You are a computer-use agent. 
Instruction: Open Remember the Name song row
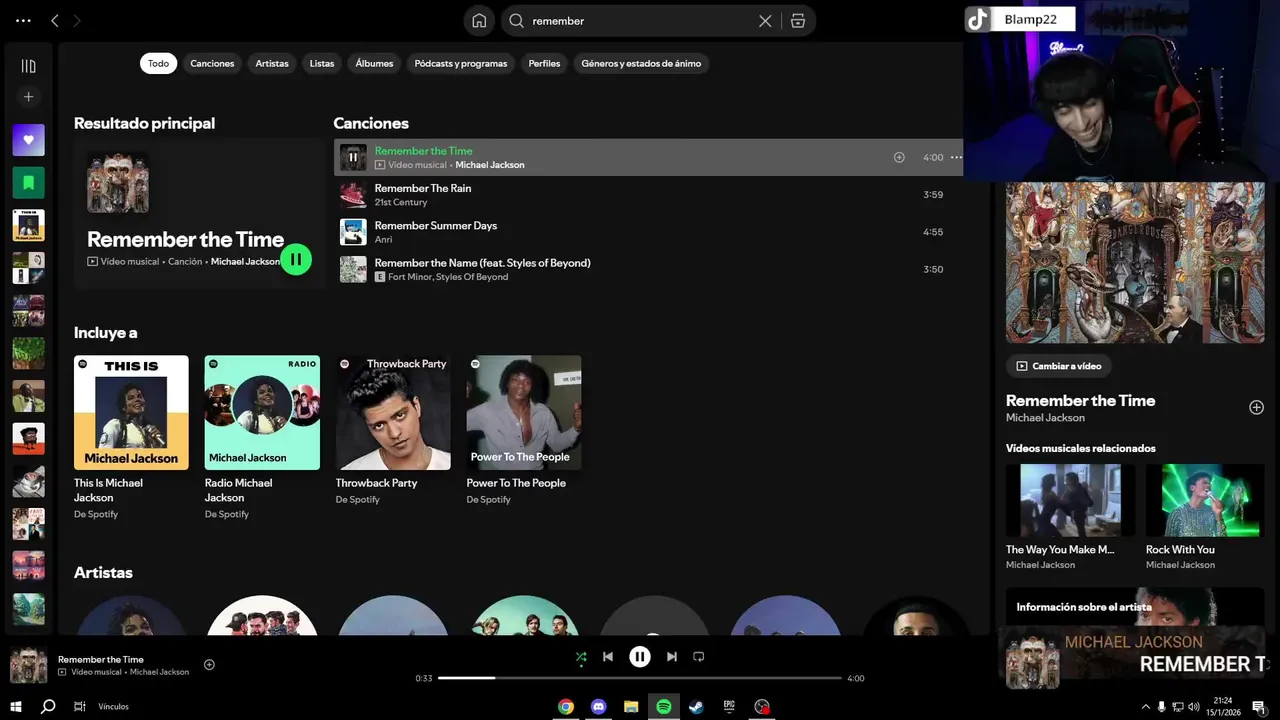tap(648, 269)
